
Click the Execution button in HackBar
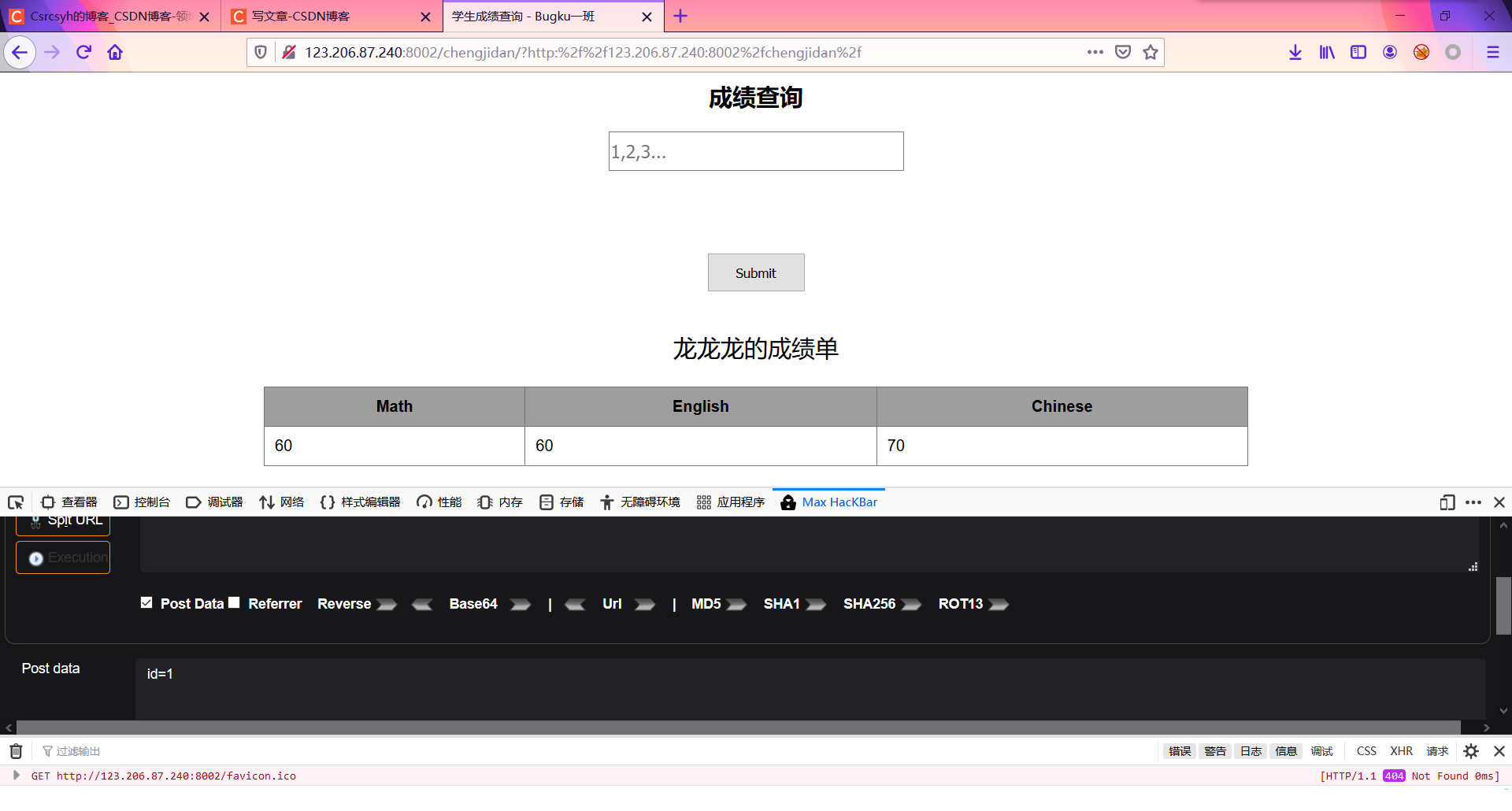(x=62, y=557)
